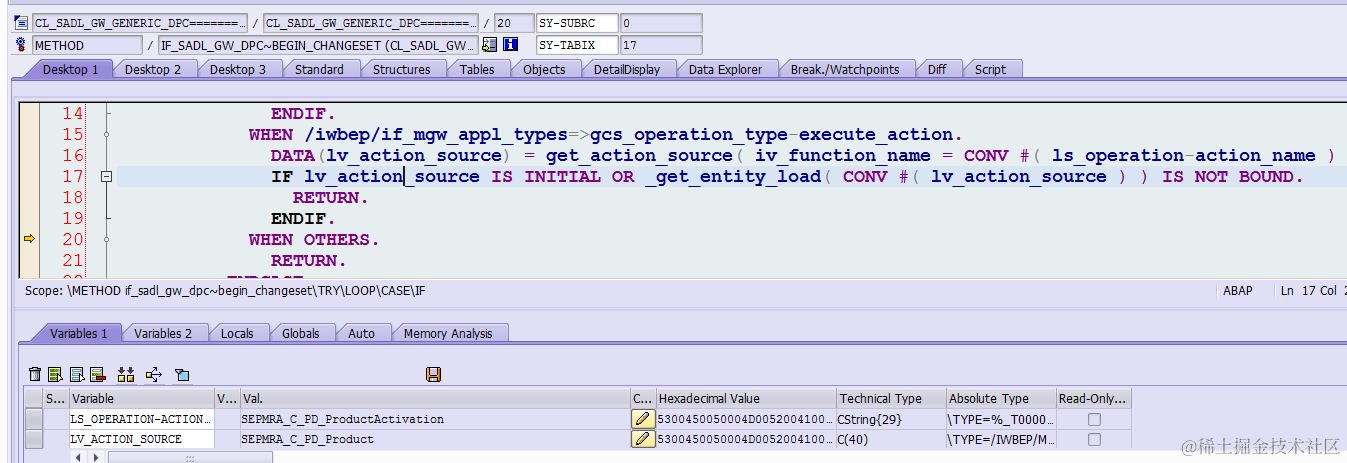Open the Break./Watchpoints tab

845,69
